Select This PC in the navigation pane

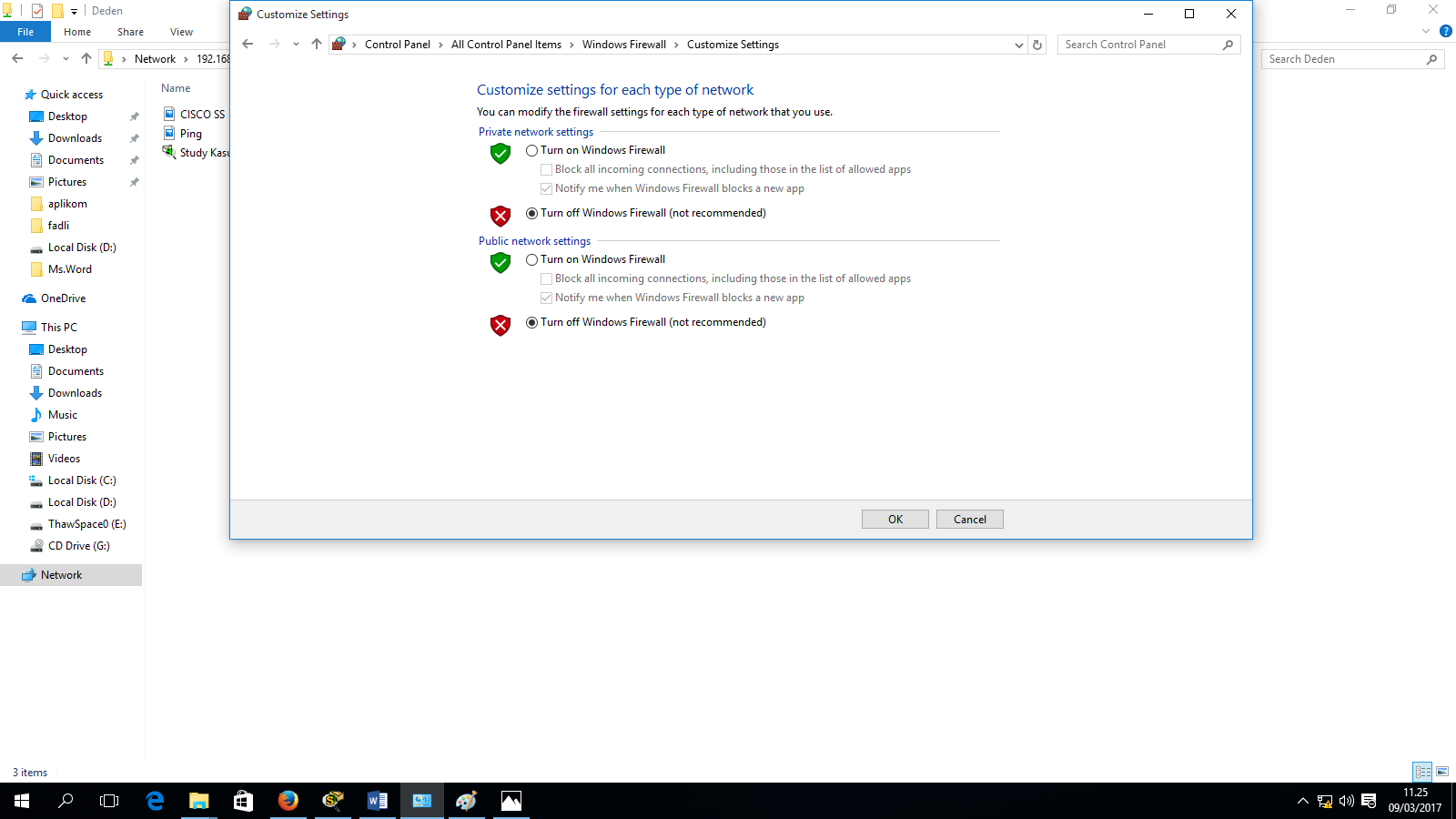(58, 328)
